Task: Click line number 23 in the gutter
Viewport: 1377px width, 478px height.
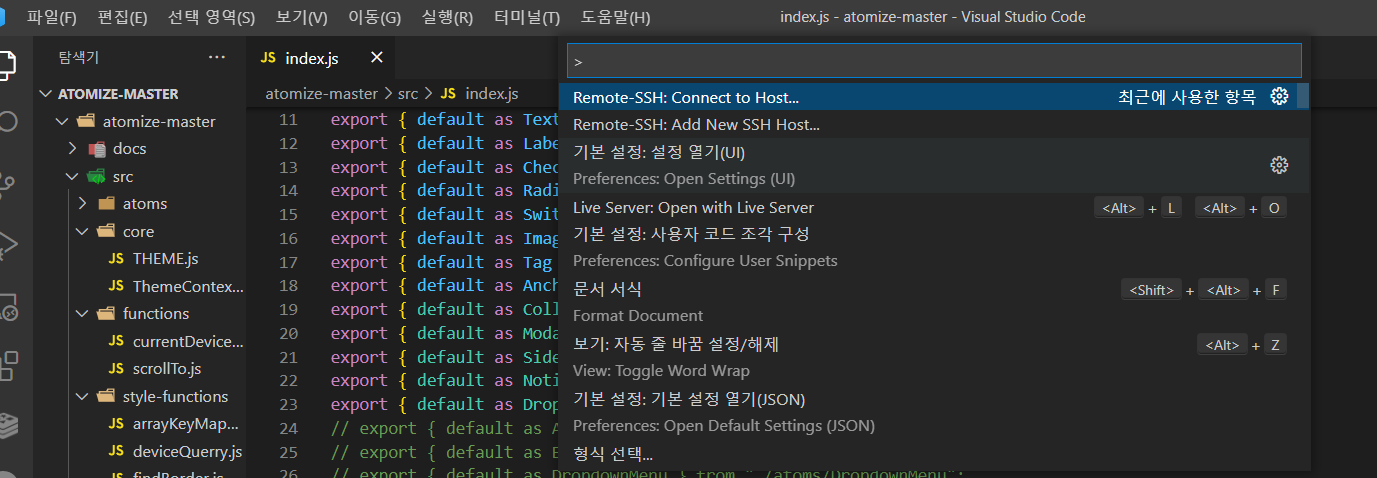Action: pyautogui.click(x=288, y=405)
